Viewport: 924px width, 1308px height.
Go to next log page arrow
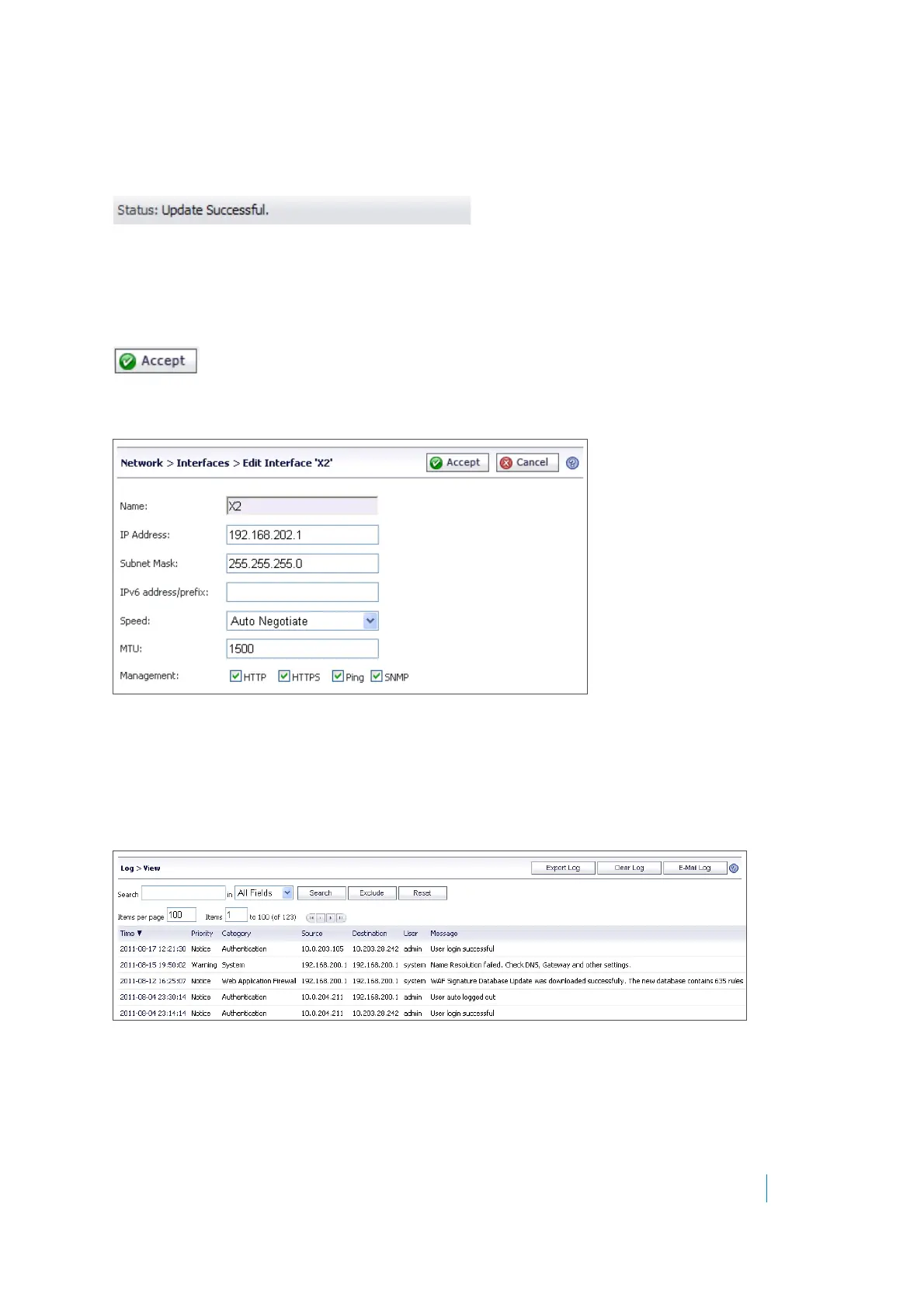tap(331, 917)
